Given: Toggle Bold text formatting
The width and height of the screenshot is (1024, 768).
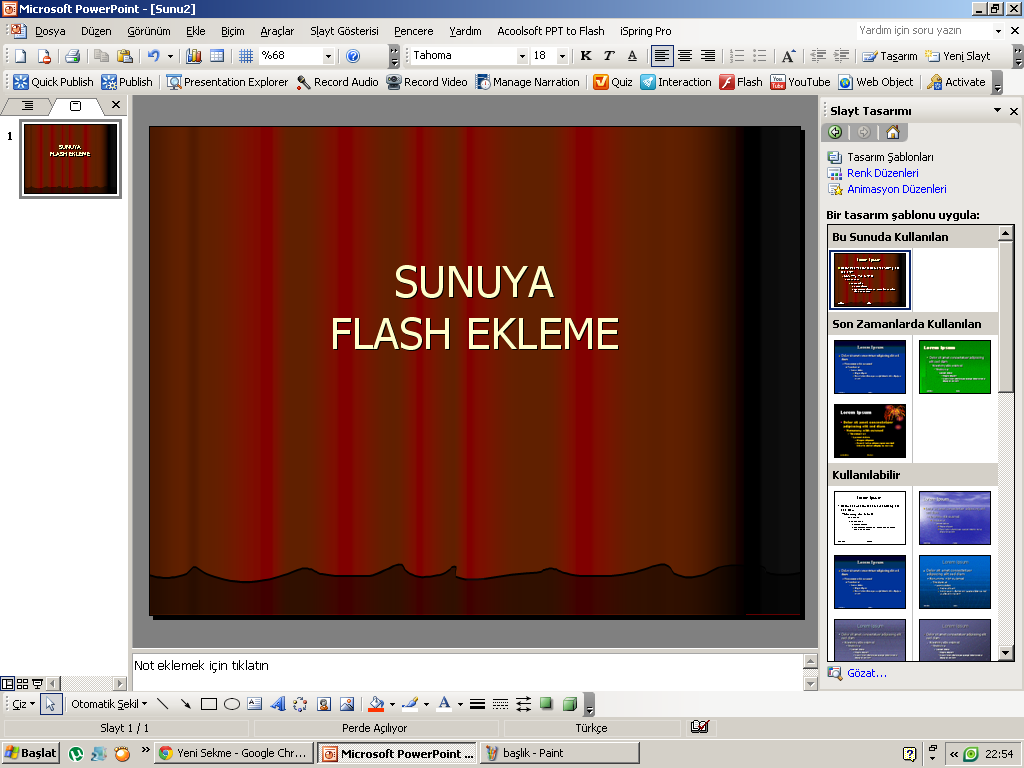Looking at the screenshot, I should 586,56.
